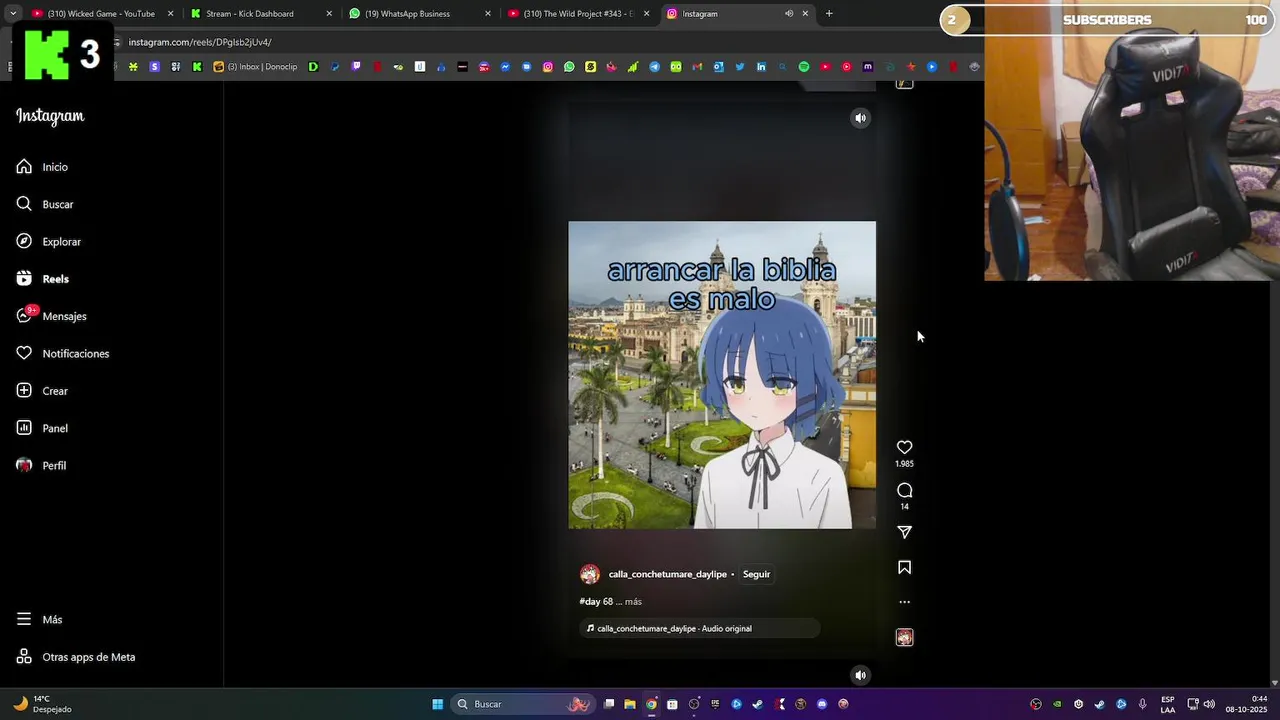Screen dimensions: 1280x720
Task: Open the Windows Start menu
Action: [437, 704]
